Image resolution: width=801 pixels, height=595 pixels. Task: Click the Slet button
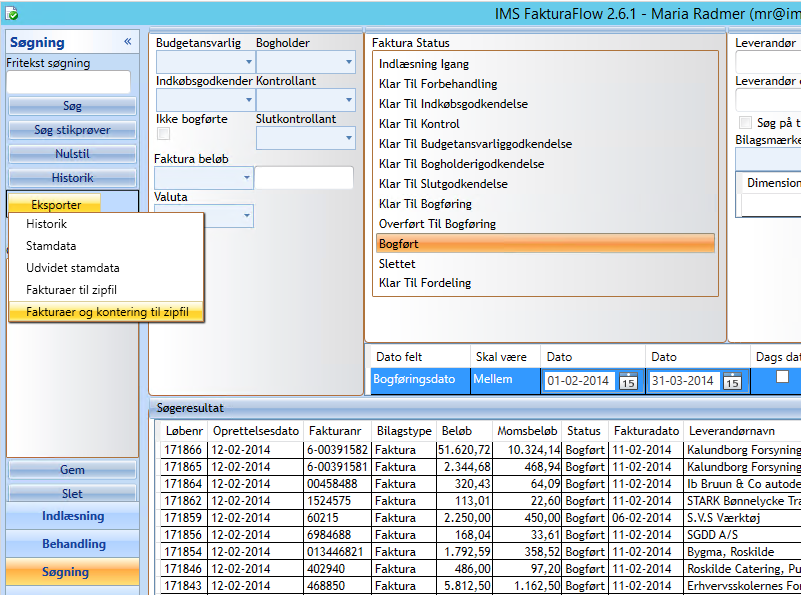[x=72, y=493]
